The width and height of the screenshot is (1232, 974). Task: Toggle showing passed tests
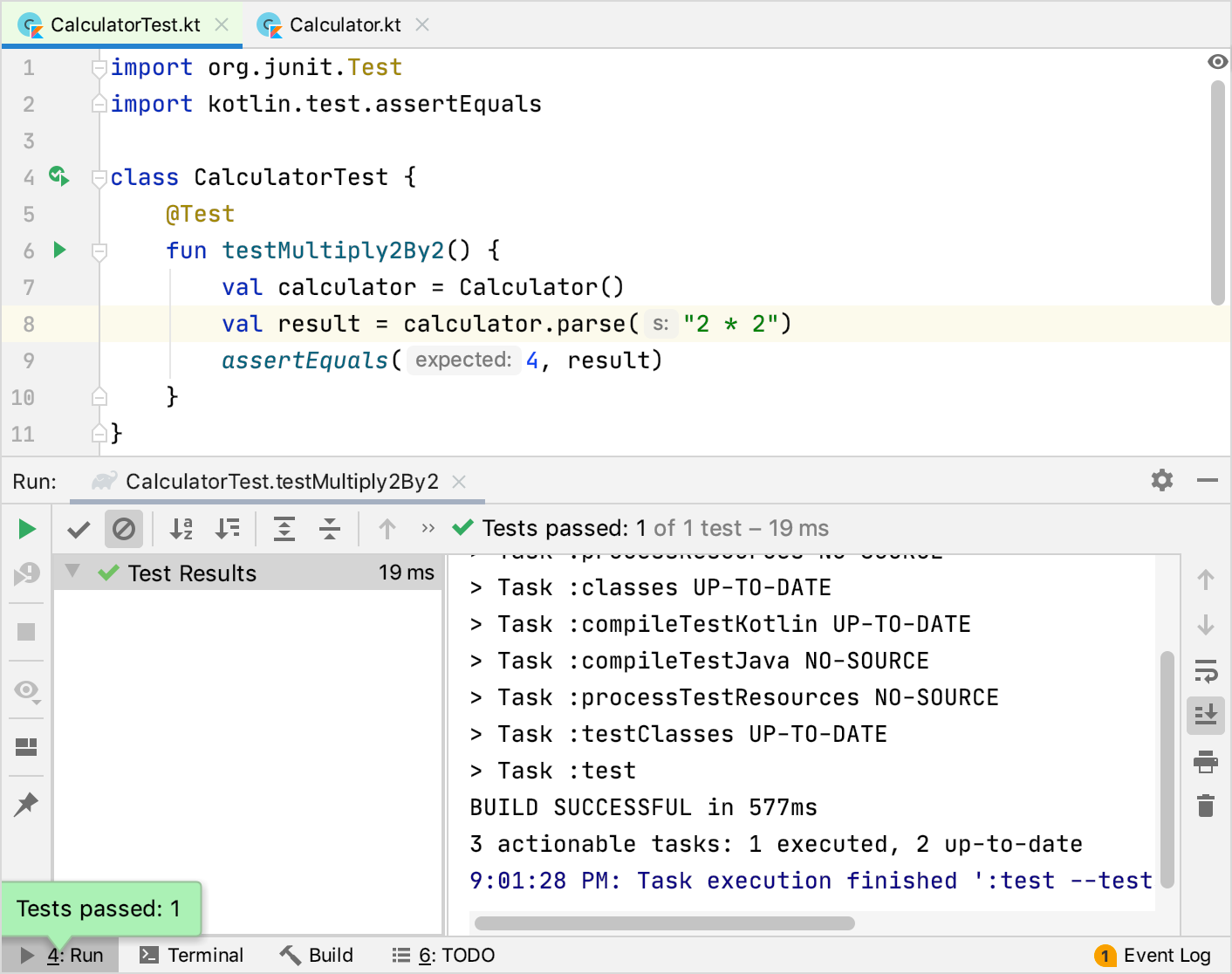(78, 529)
